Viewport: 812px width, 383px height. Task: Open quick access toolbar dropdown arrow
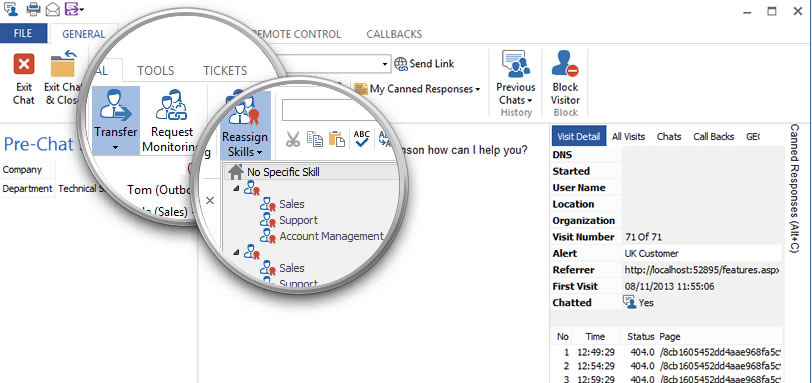82,10
